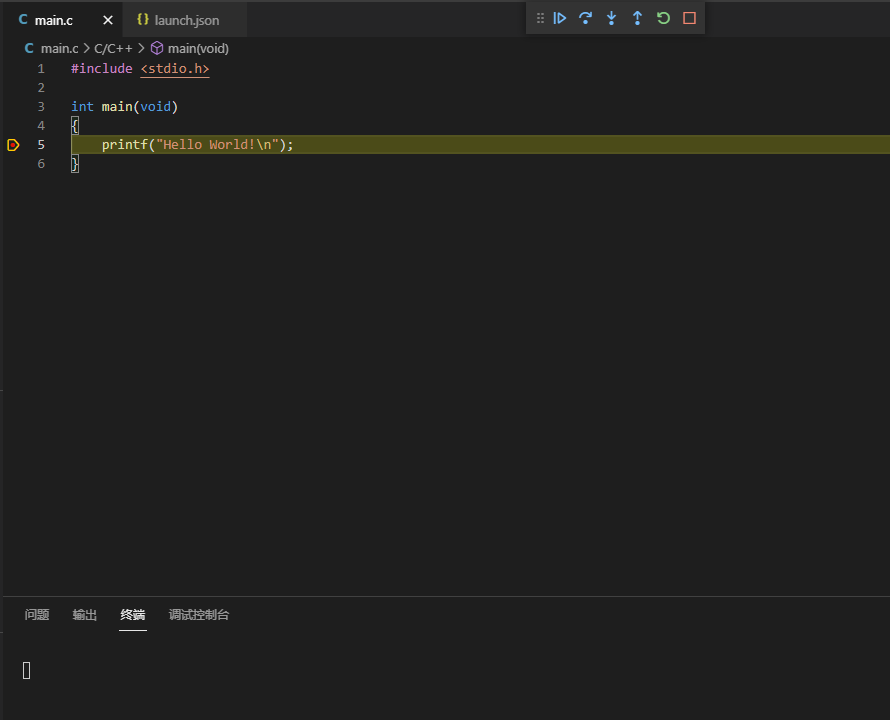
Task: Click the Step Into arrow icon
Action: point(611,18)
